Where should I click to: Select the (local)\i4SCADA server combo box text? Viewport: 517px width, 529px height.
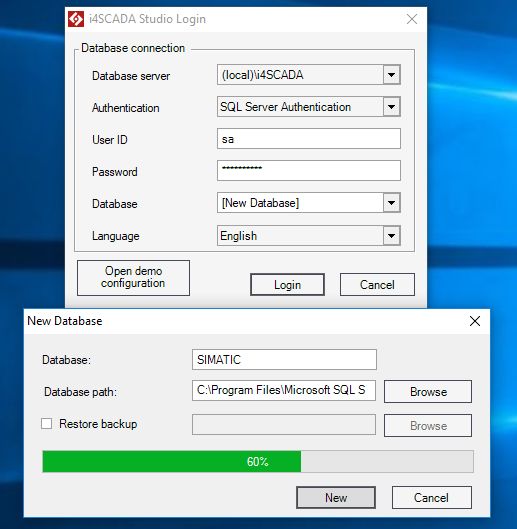(x=262, y=75)
